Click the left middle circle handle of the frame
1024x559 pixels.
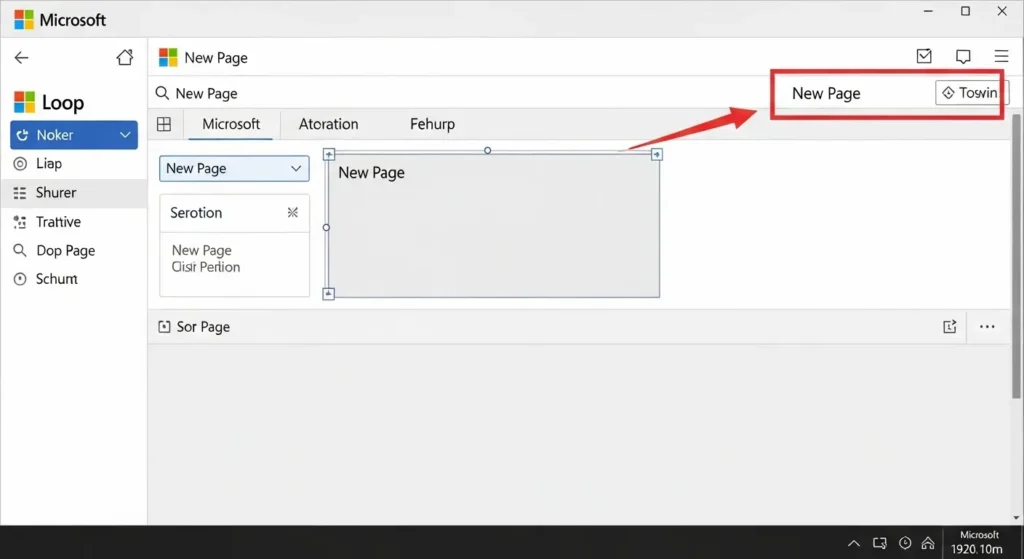click(x=327, y=227)
